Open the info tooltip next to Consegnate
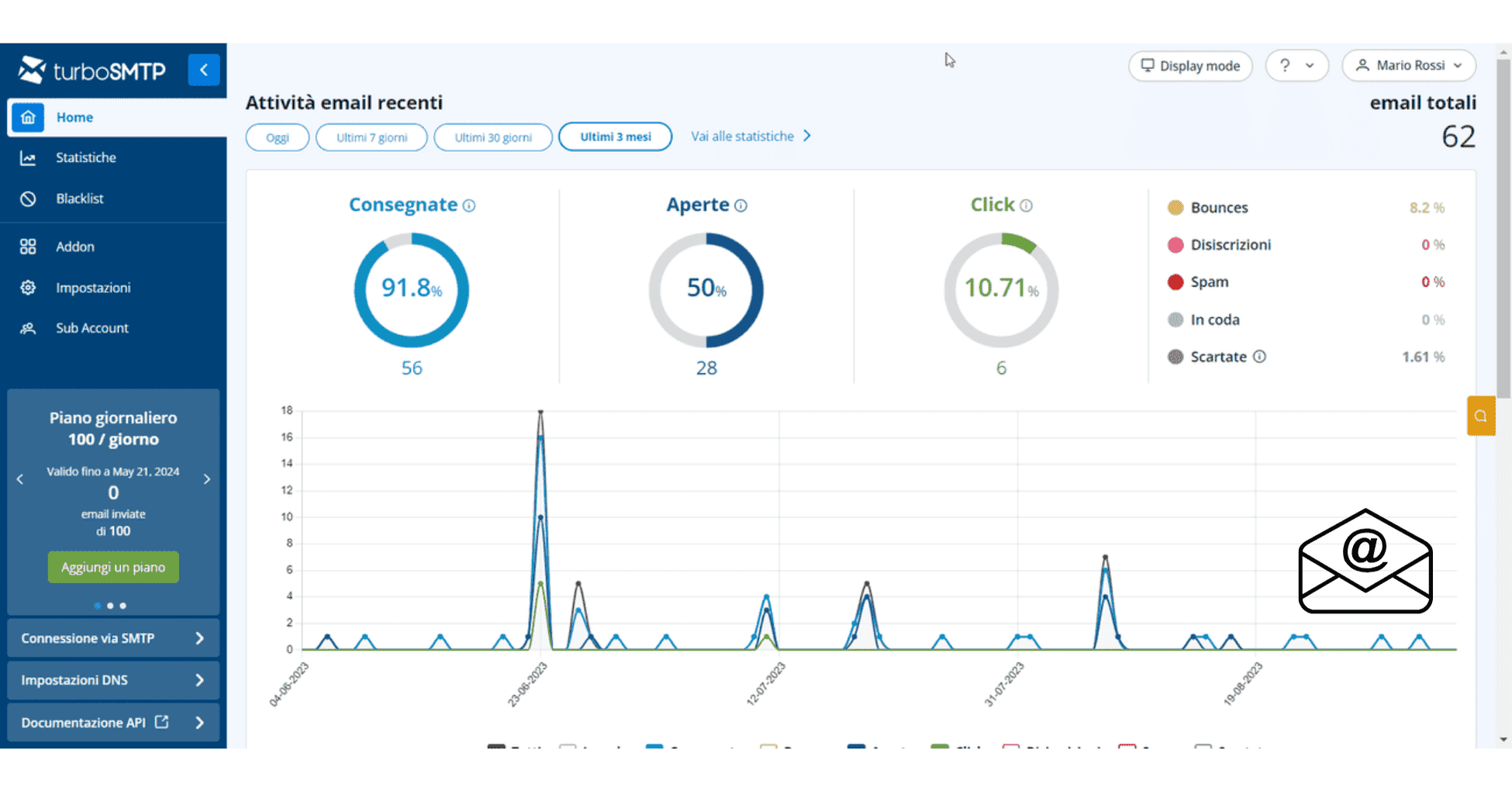This screenshot has height=791, width=1512. click(x=468, y=206)
